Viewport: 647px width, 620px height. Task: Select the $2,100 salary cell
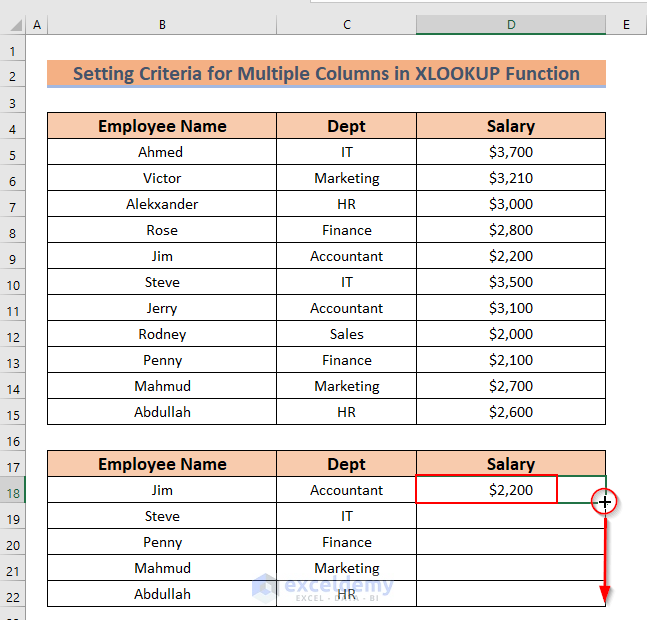(x=511, y=360)
